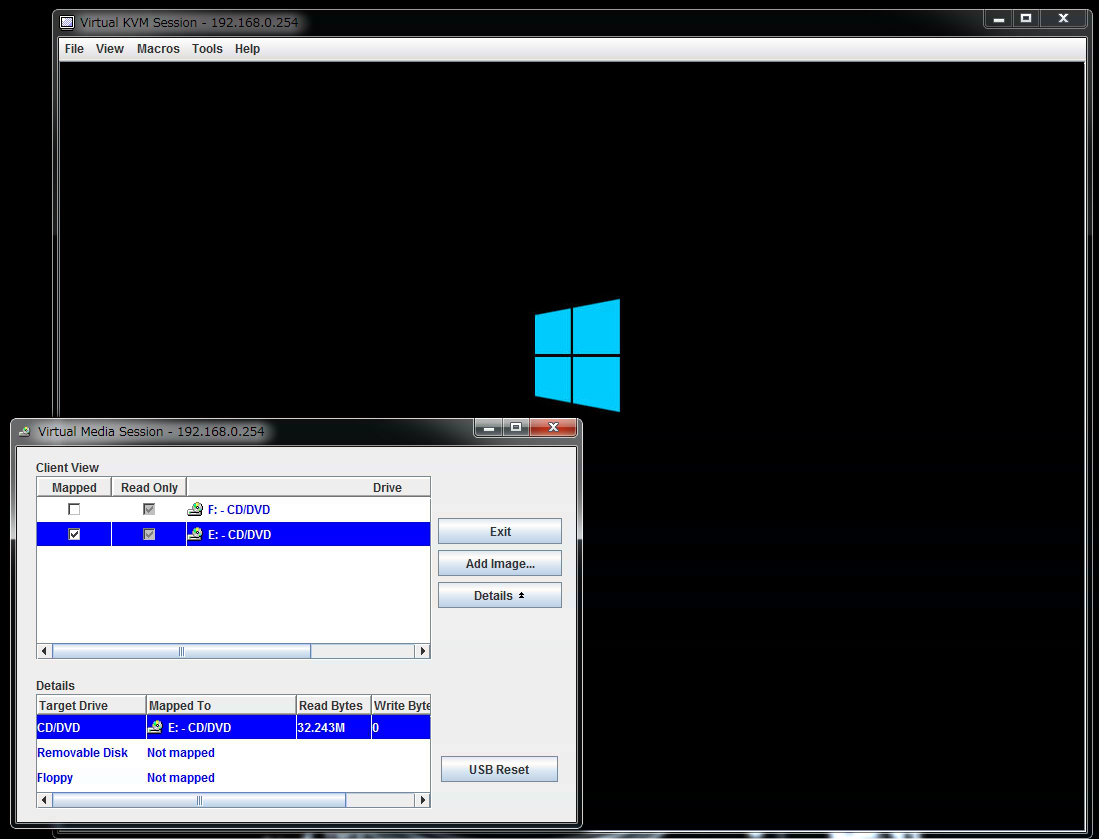Select the "F: - CD/DVD" drive row

(233, 510)
